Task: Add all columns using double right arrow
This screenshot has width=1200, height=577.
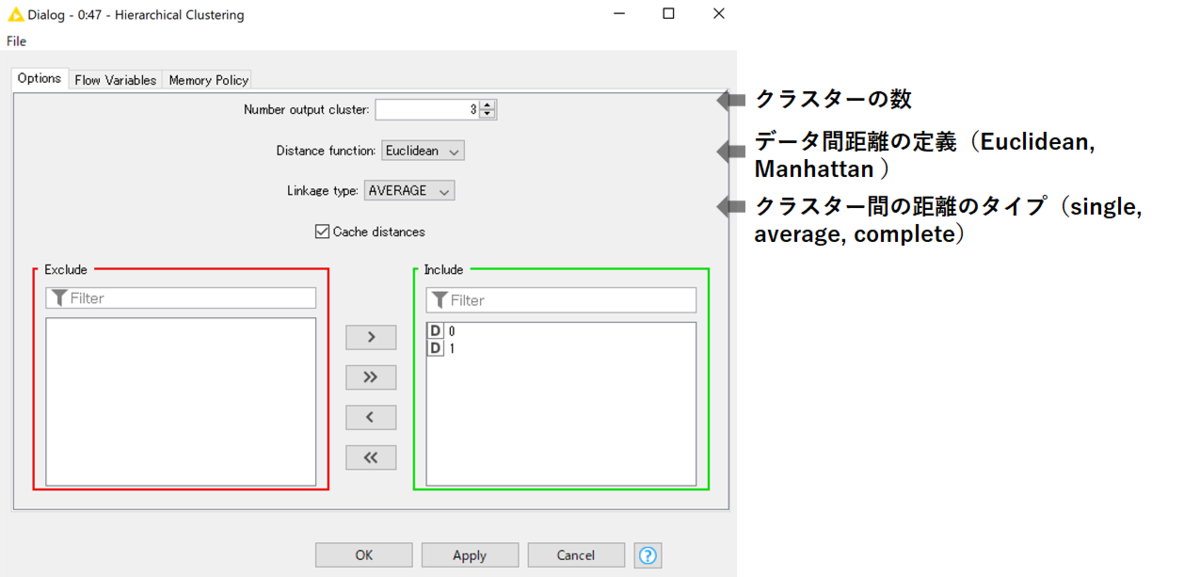Action: [371, 377]
